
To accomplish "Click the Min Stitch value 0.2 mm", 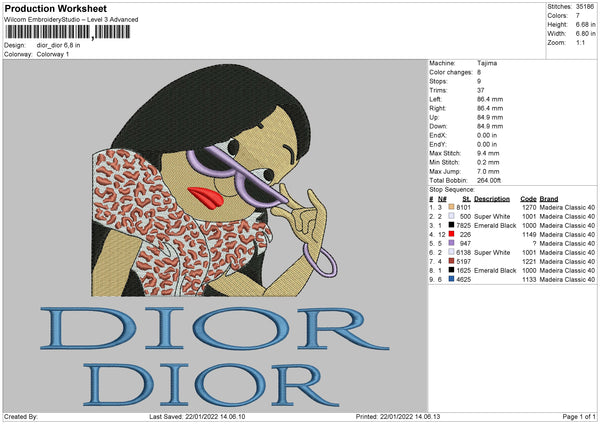I will (488, 162).
